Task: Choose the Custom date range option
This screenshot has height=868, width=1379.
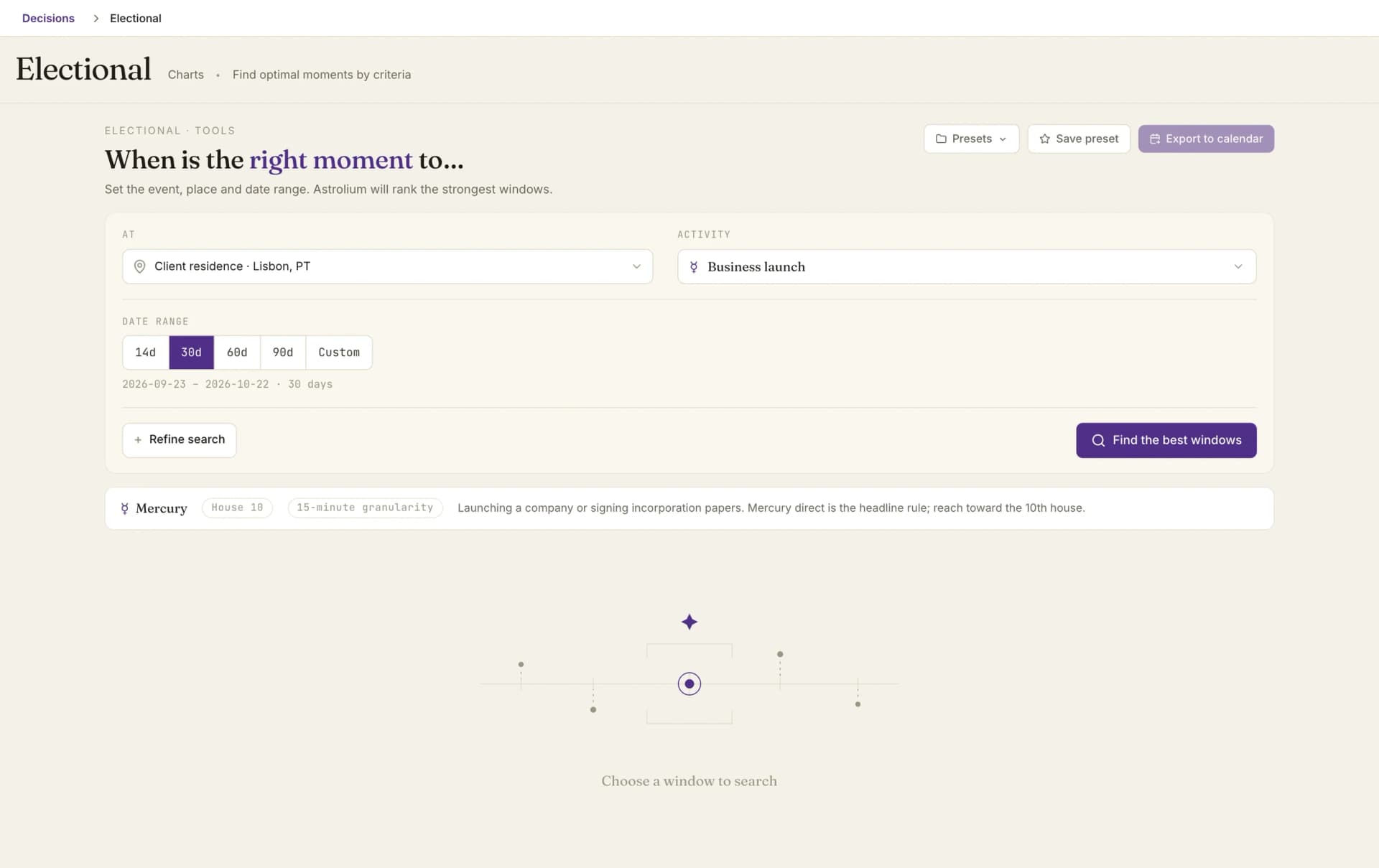Action: [339, 353]
